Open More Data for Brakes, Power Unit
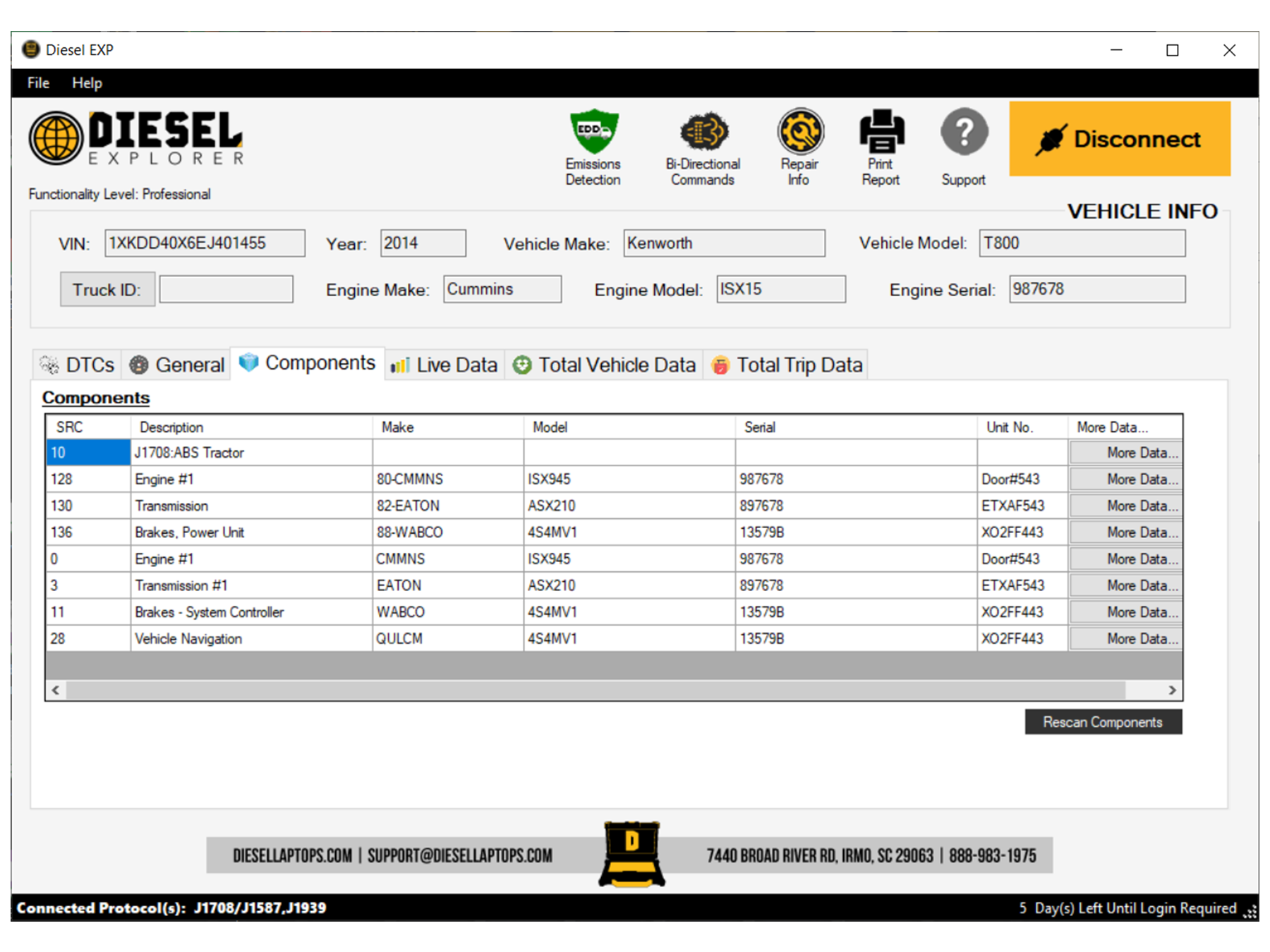 [x=1126, y=532]
